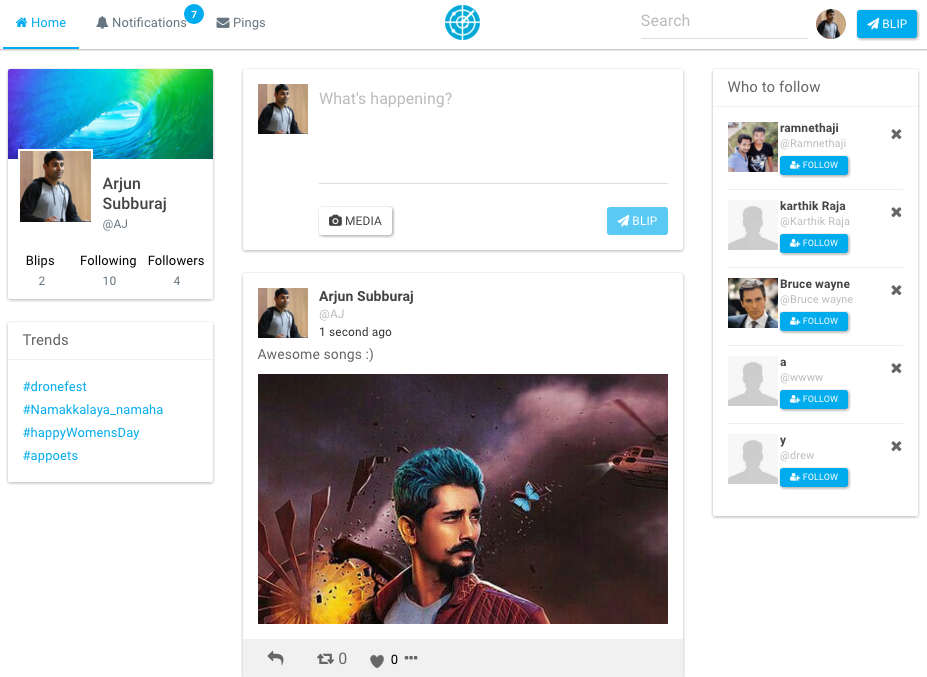Dismiss the @wwww suggestion

click(x=896, y=368)
